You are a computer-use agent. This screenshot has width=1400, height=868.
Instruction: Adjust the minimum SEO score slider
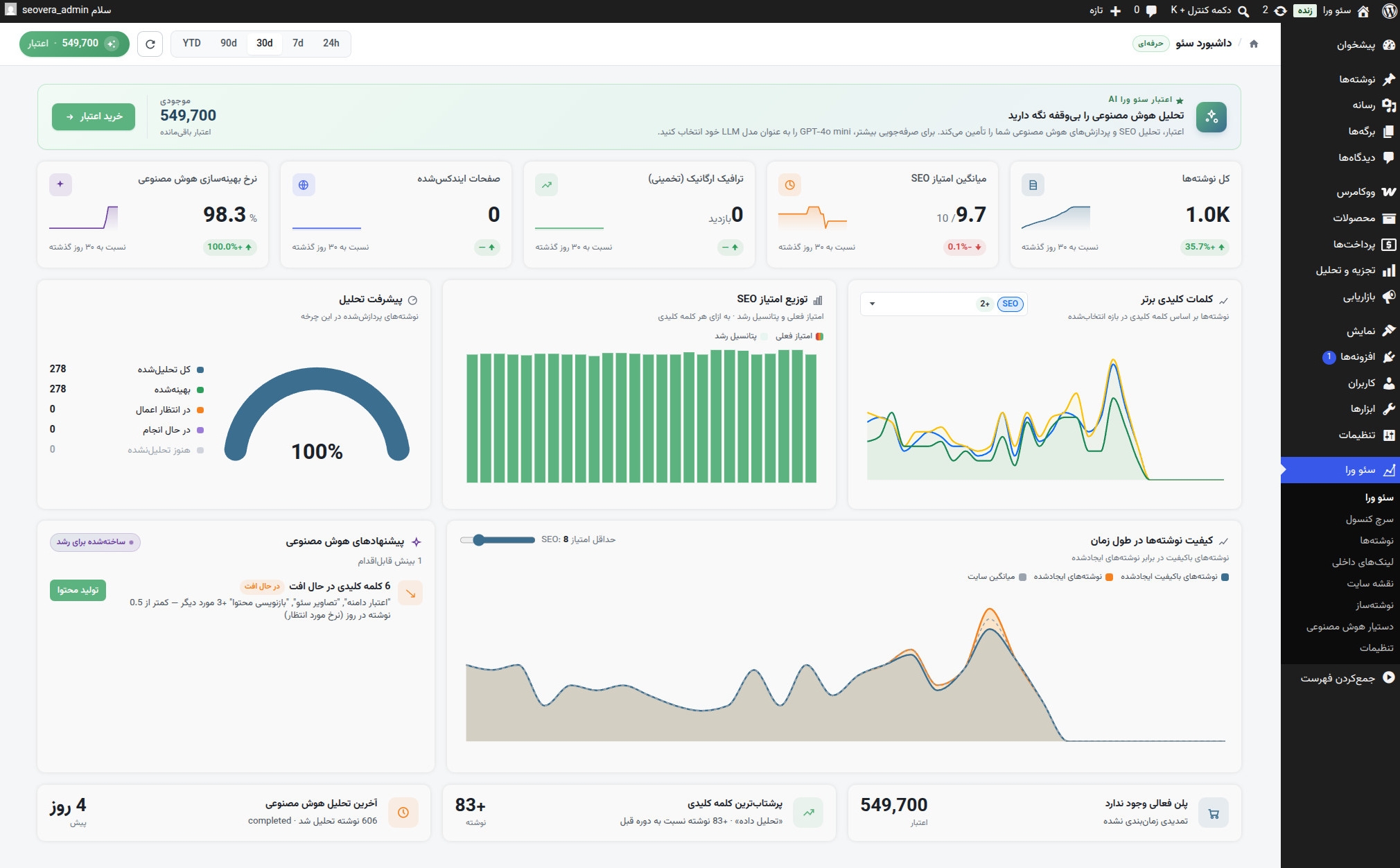[x=498, y=540]
